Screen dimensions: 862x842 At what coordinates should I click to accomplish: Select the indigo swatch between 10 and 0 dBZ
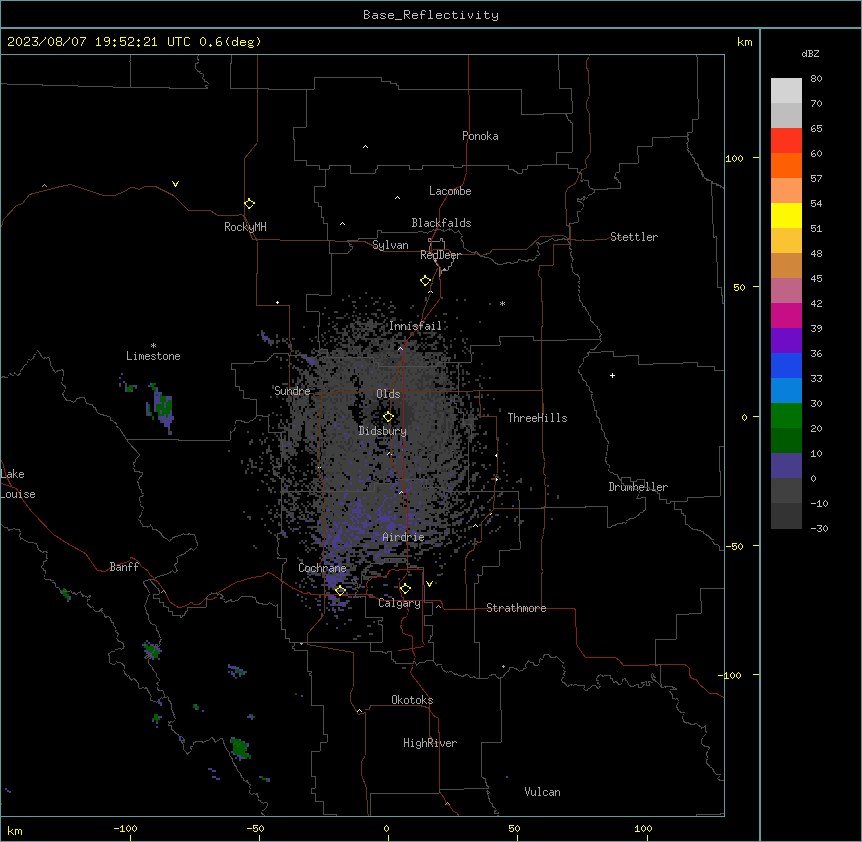(786, 466)
